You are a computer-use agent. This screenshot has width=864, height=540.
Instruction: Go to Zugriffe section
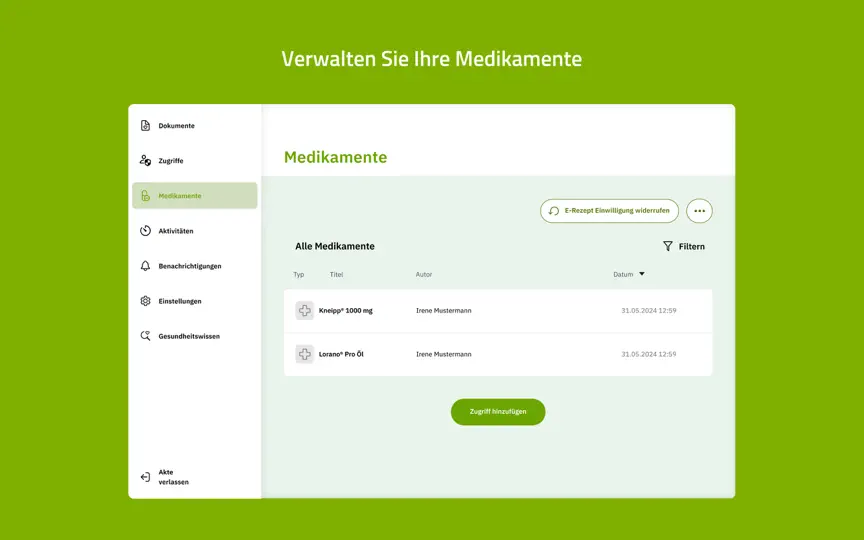(195, 160)
